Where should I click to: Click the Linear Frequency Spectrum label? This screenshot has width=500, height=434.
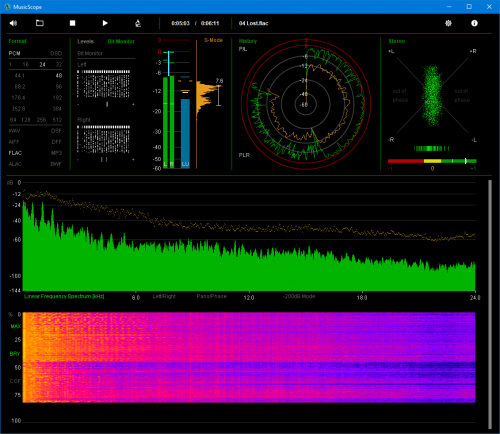64,296
